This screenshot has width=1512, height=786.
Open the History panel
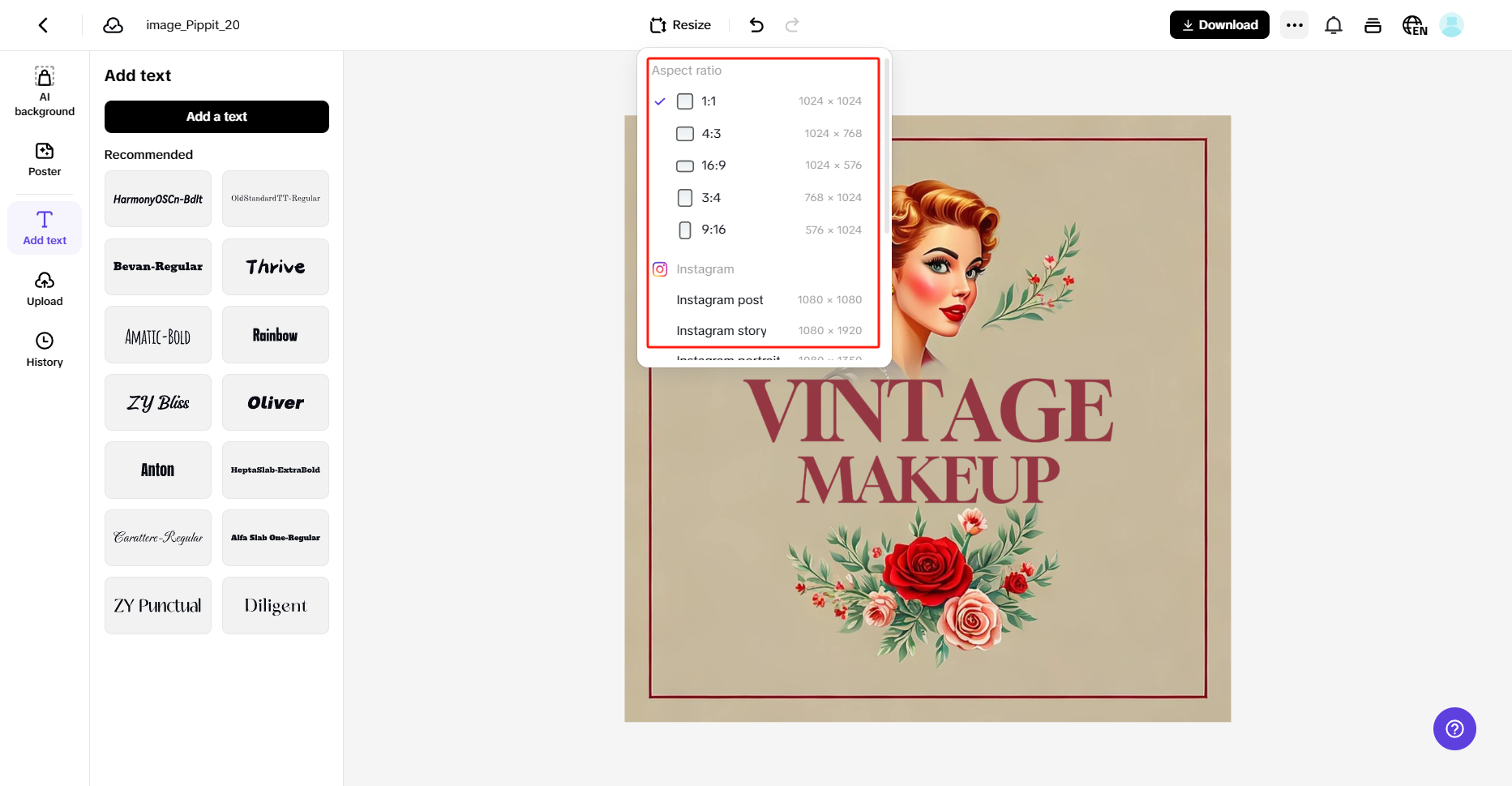(x=44, y=349)
